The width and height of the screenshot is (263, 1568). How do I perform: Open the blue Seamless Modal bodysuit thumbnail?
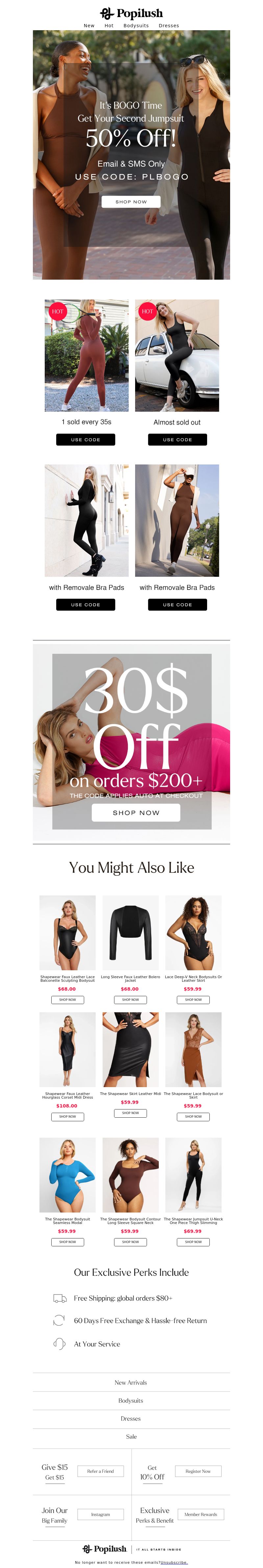(x=68, y=1175)
